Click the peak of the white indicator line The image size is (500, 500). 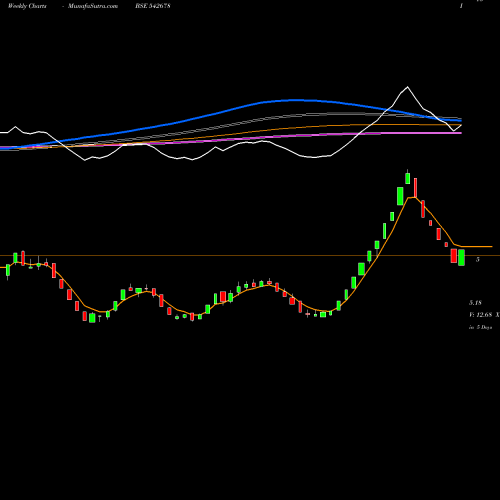click(x=407, y=87)
